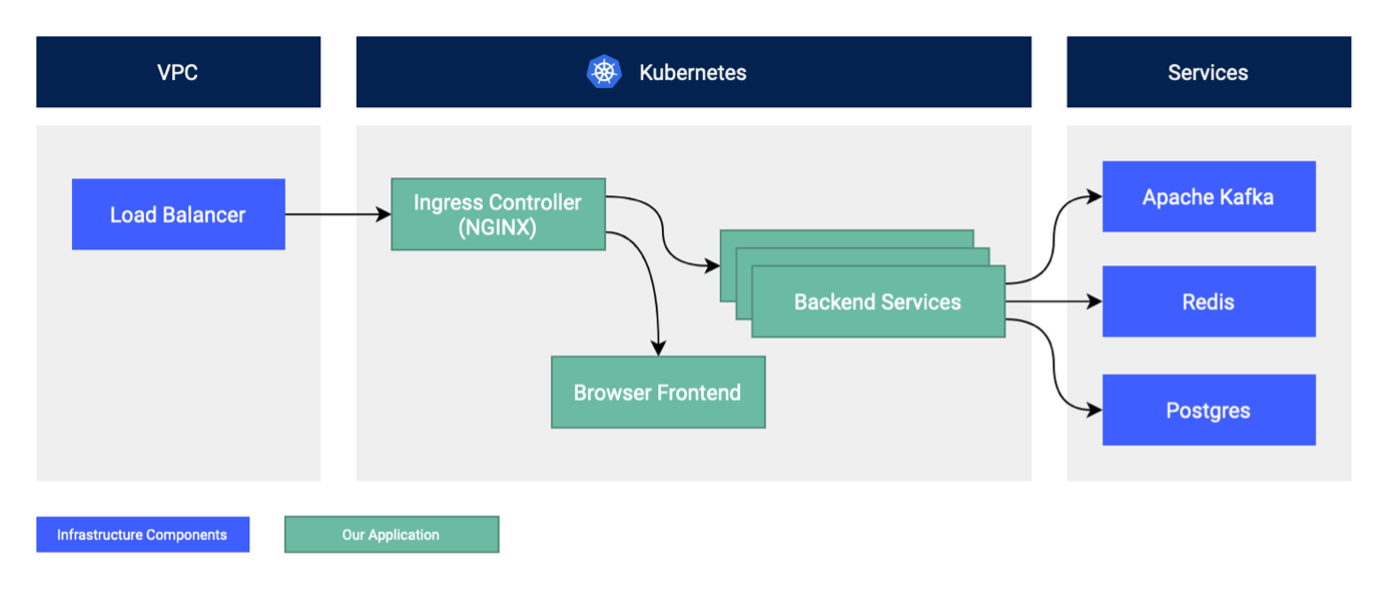Screen dimensions: 1390x592
Task: Select the Services header label
Action: tap(1208, 72)
